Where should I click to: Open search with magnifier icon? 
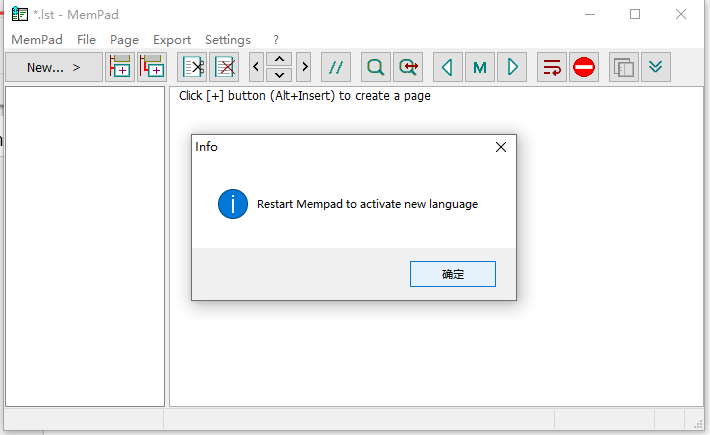tap(376, 67)
